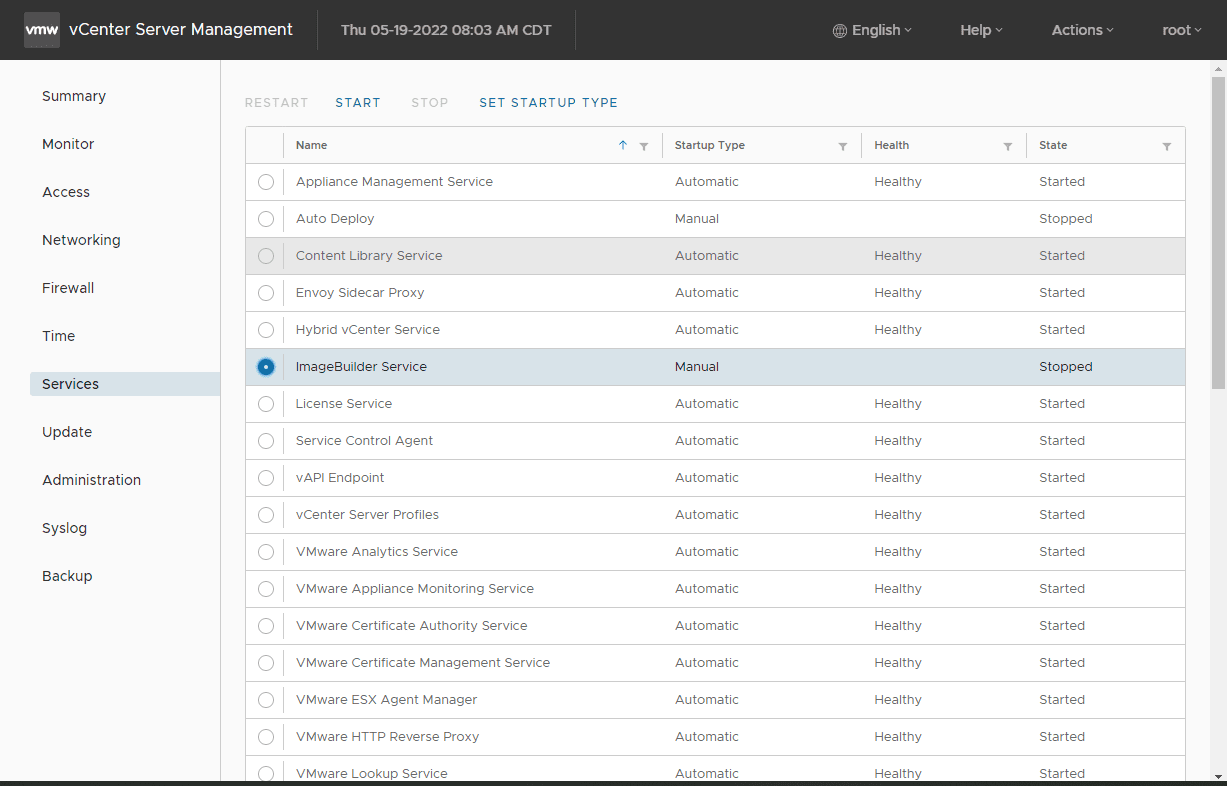Click the Name column filter icon
The image size is (1227, 786).
[x=644, y=146]
